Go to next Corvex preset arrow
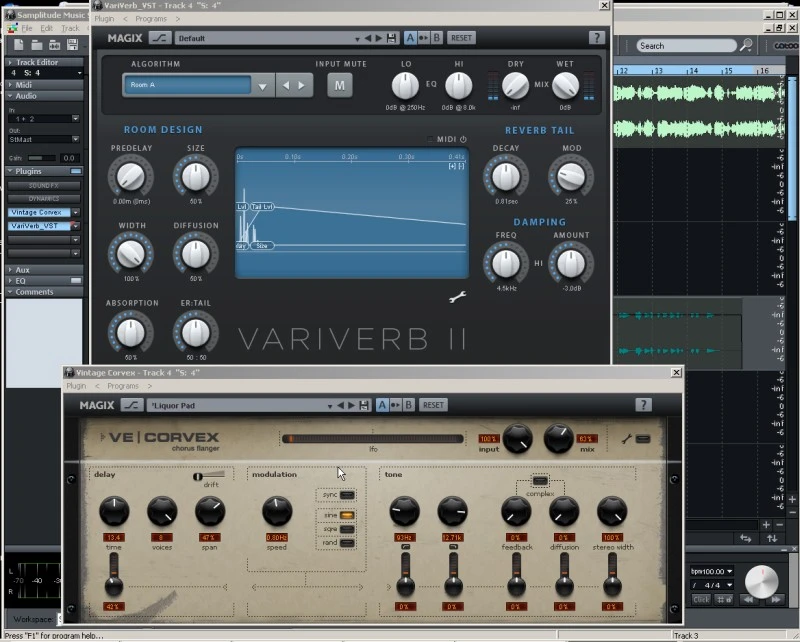Viewport: 800px width, 642px height. point(351,406)
